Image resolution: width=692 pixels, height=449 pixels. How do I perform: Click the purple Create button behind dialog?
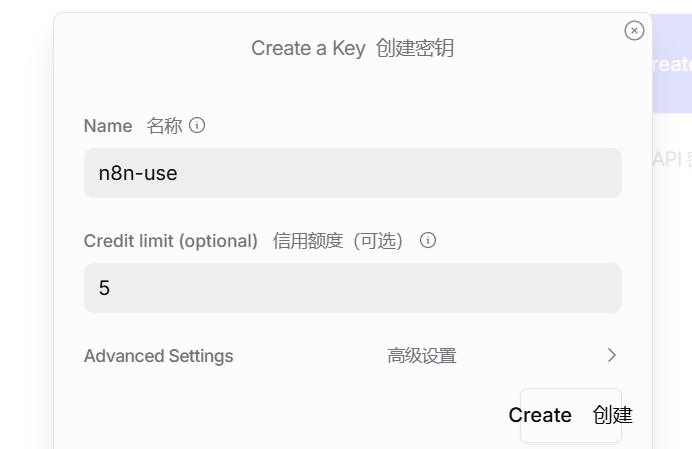[671, 64]
